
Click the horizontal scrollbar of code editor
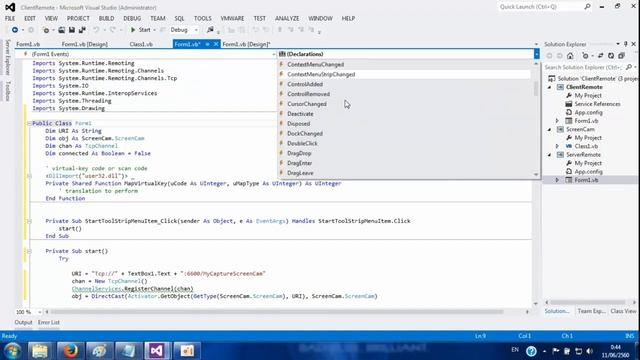click(x=277, y=312)
